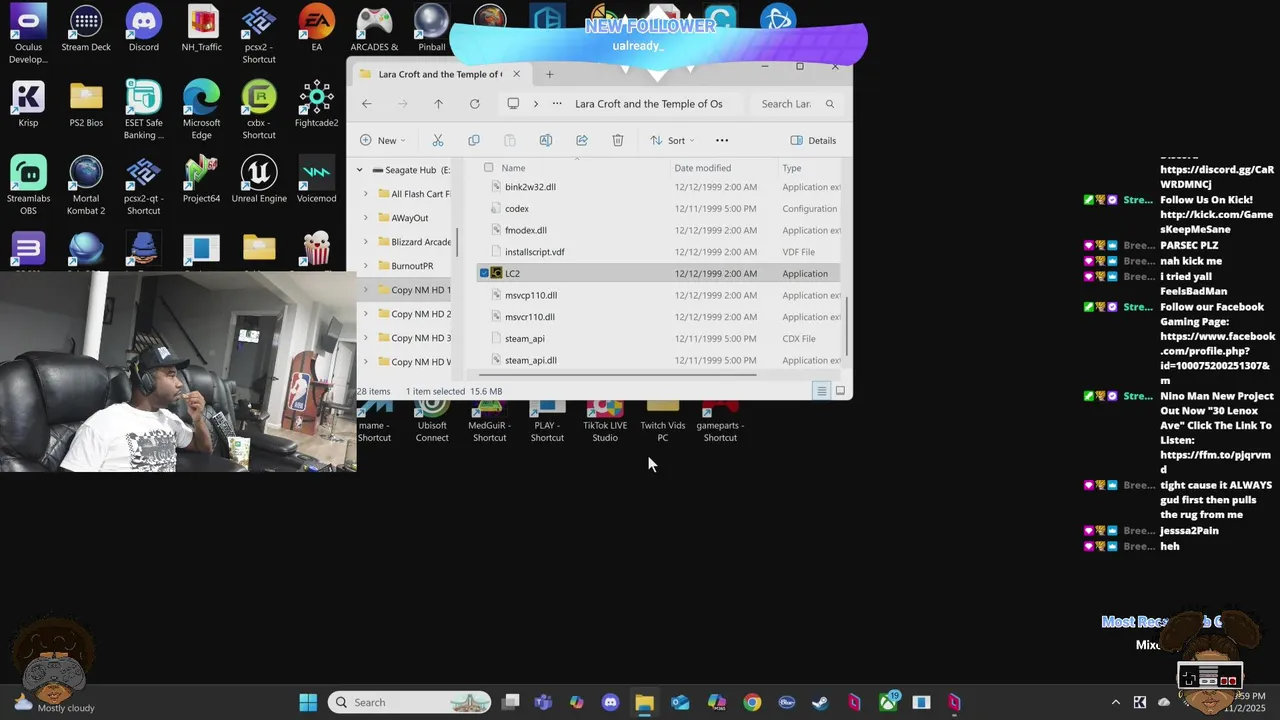This screenshot has width=1280, height=720.
Task: Open the Project64 desktop icon
Action: 201,180
